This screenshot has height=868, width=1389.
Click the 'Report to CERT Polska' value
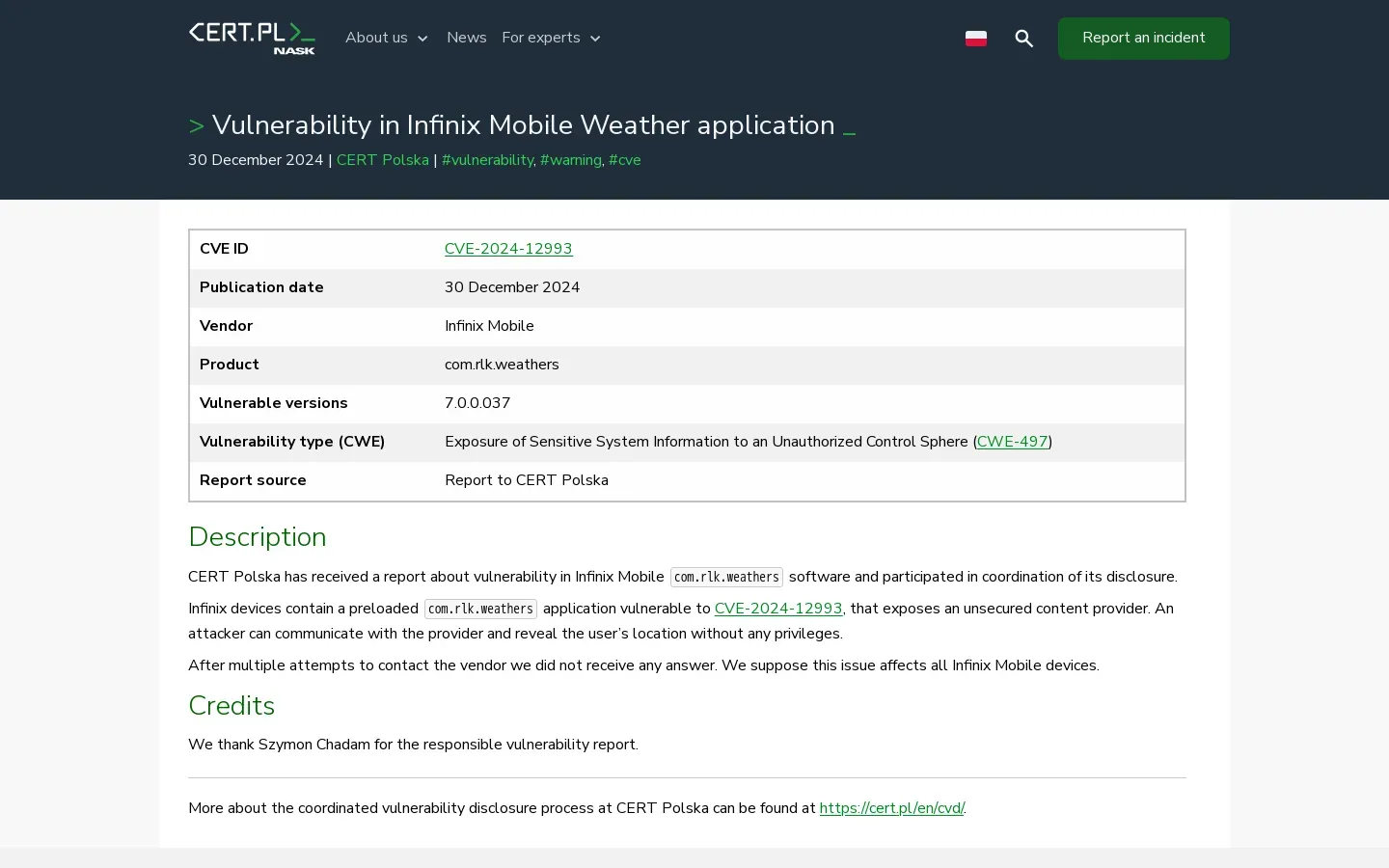tap(527, 480)
